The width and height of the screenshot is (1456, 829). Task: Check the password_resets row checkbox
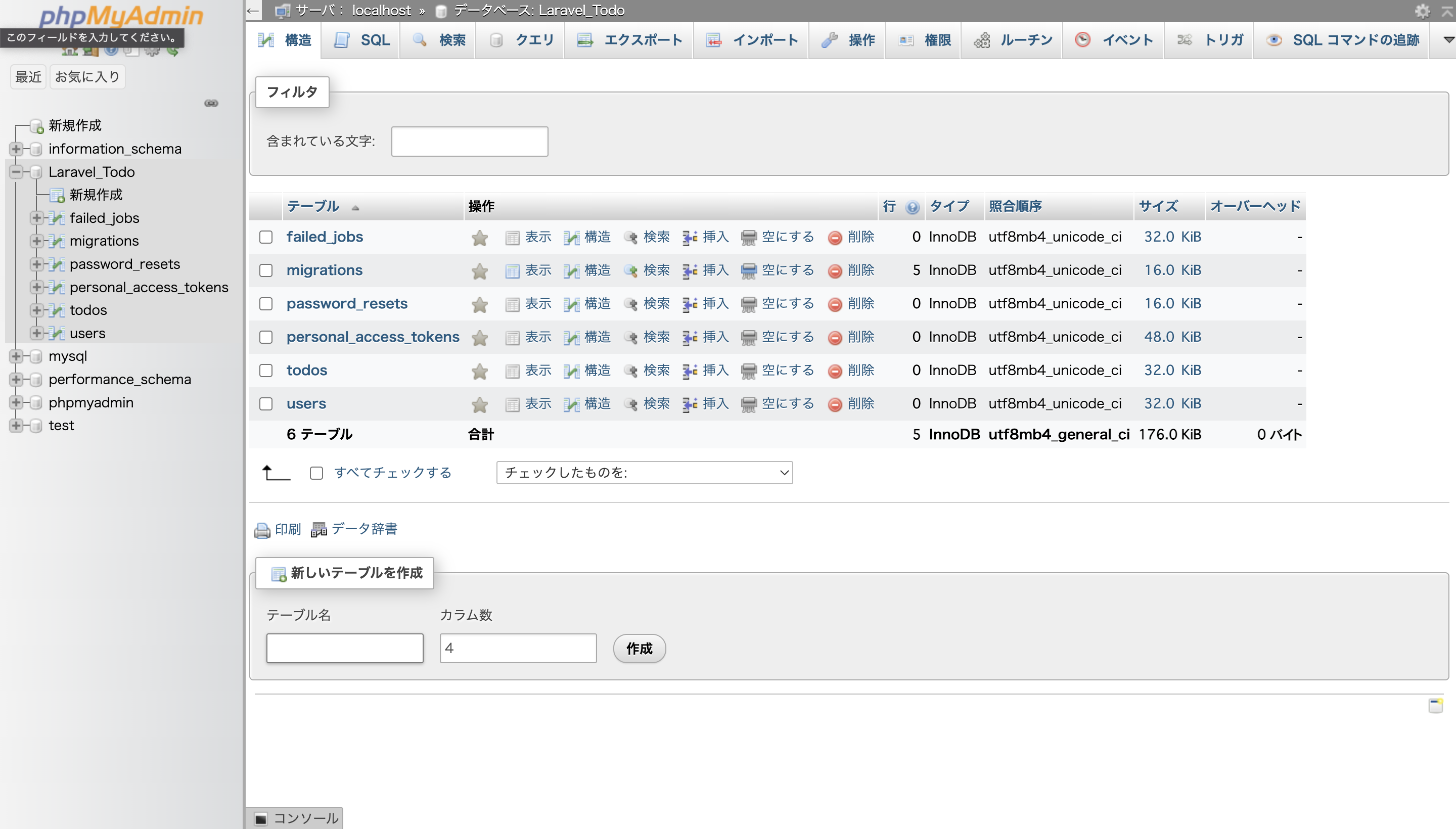[x=266, y=304]
